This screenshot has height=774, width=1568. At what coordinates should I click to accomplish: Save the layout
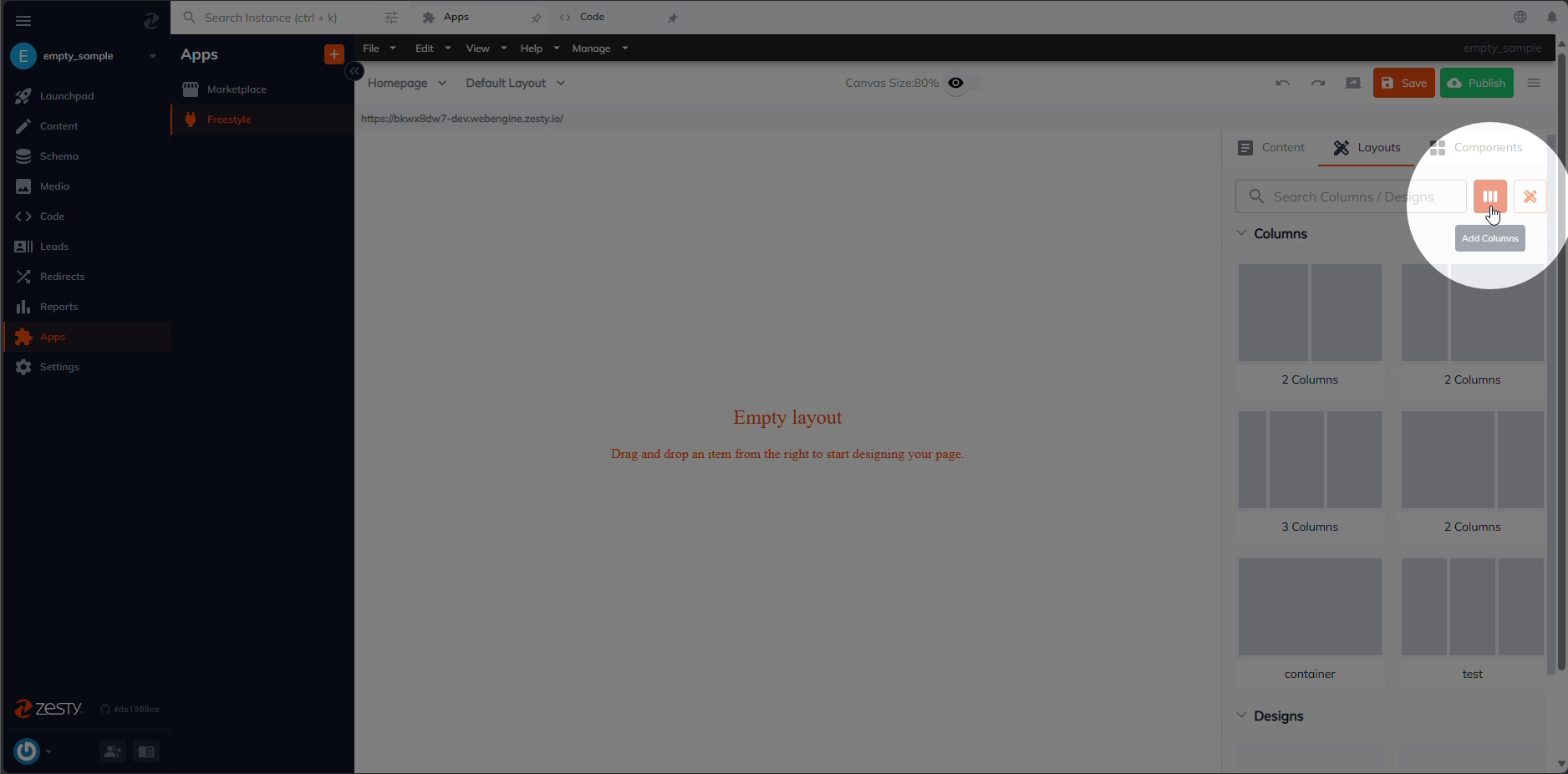click(1403, 83)
